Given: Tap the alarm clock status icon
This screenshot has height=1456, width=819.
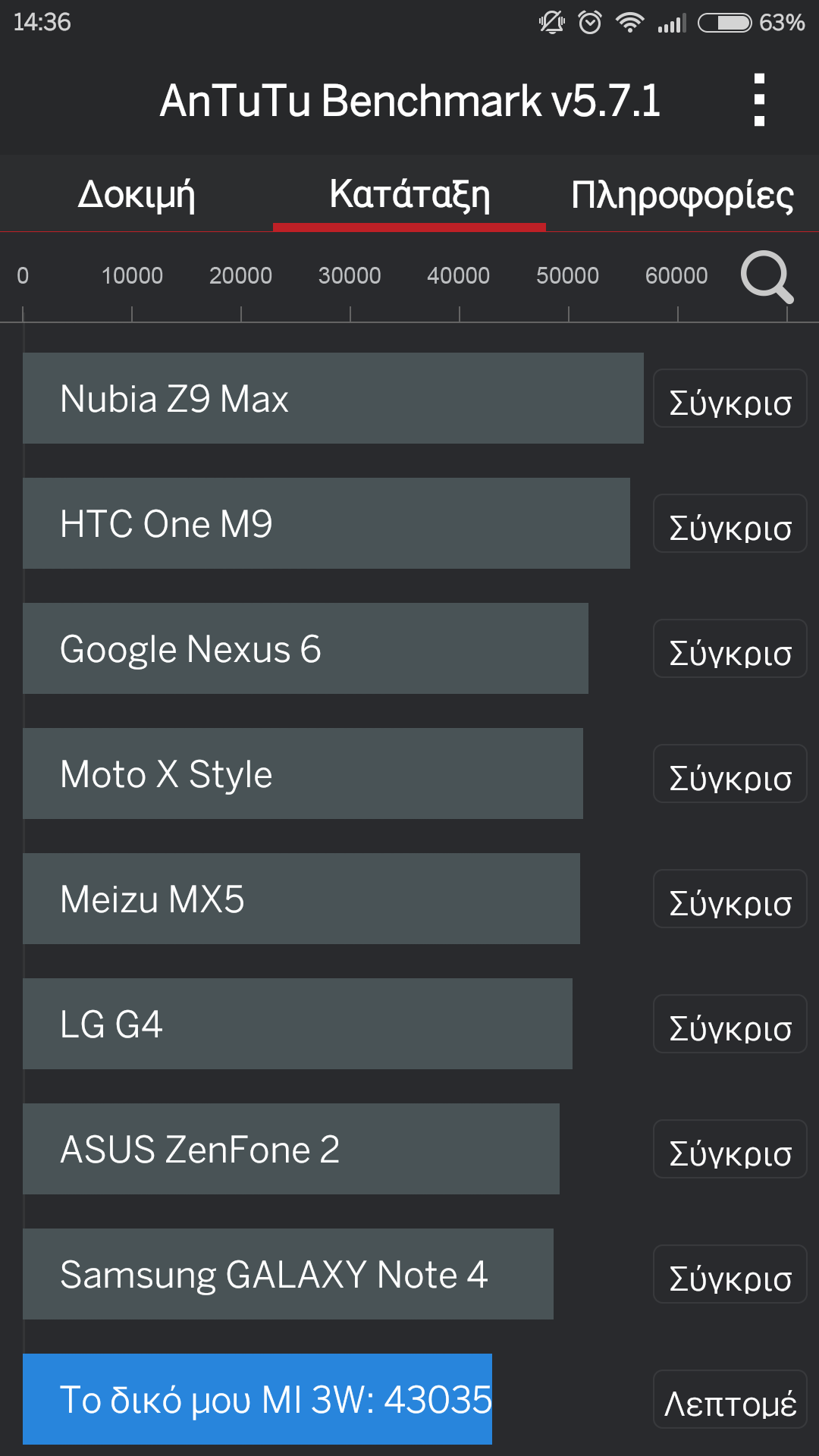Looking at the screenshot, I should [x=589, y=23].
